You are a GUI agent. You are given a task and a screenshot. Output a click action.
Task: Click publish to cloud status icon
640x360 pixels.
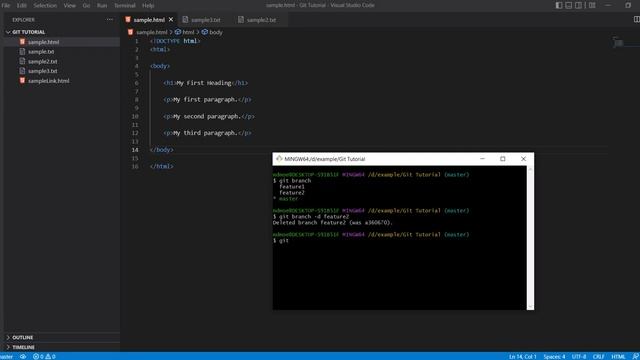click(x=23, y=356)
